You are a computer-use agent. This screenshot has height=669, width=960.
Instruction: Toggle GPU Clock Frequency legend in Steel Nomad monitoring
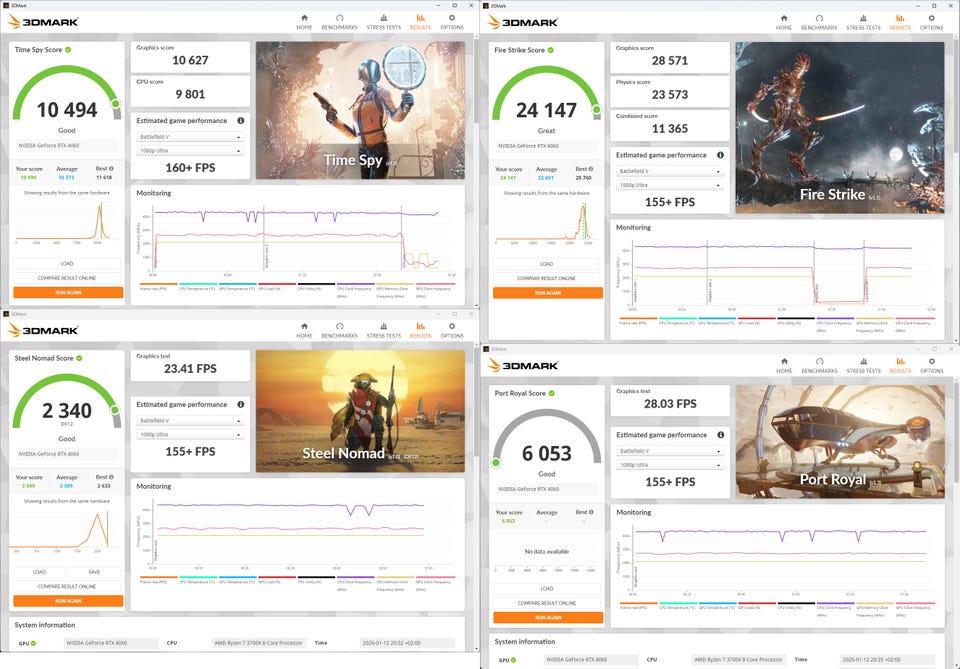point(435,583)
